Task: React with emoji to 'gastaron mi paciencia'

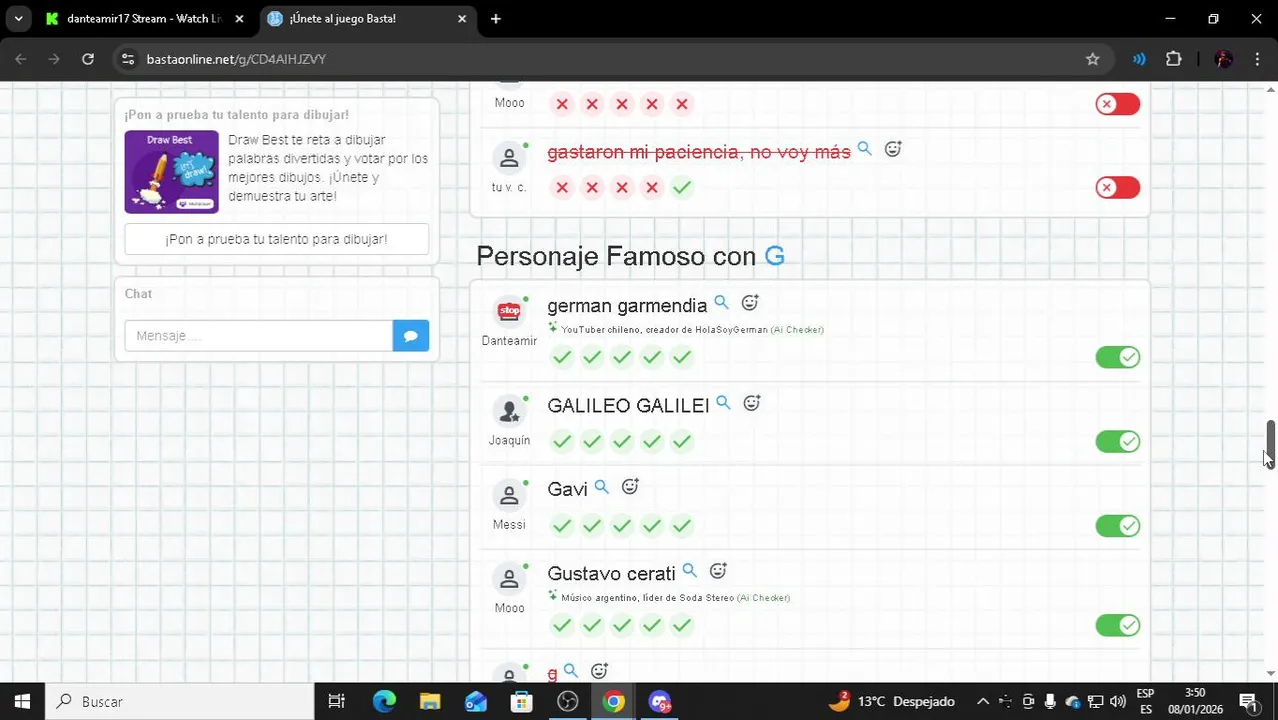Action: [893, 149]
